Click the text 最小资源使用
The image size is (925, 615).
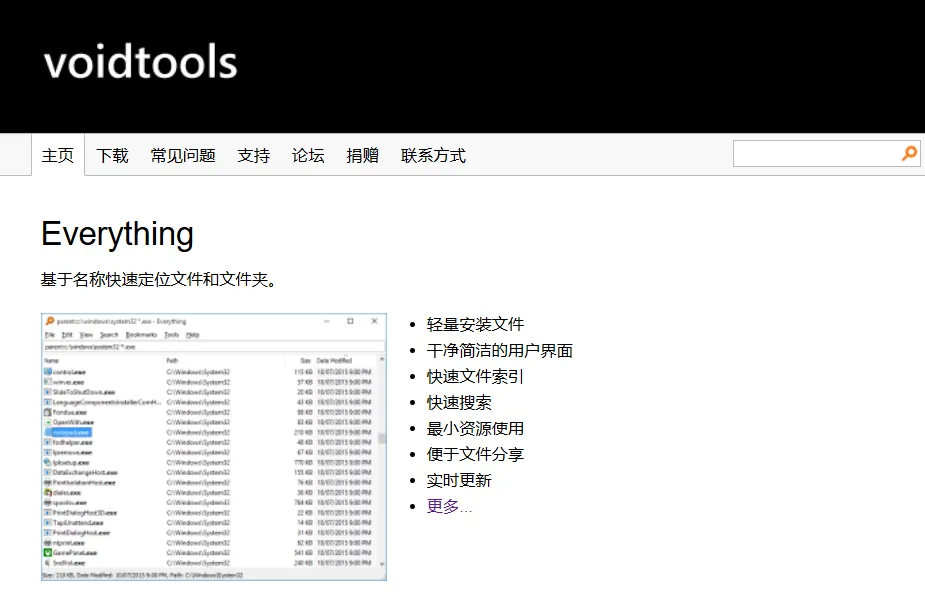point(475,428)
